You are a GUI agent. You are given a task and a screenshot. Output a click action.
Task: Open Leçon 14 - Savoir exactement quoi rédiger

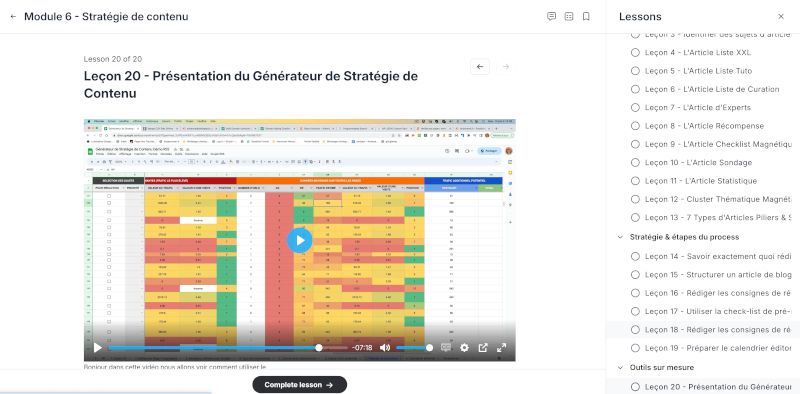718,257
